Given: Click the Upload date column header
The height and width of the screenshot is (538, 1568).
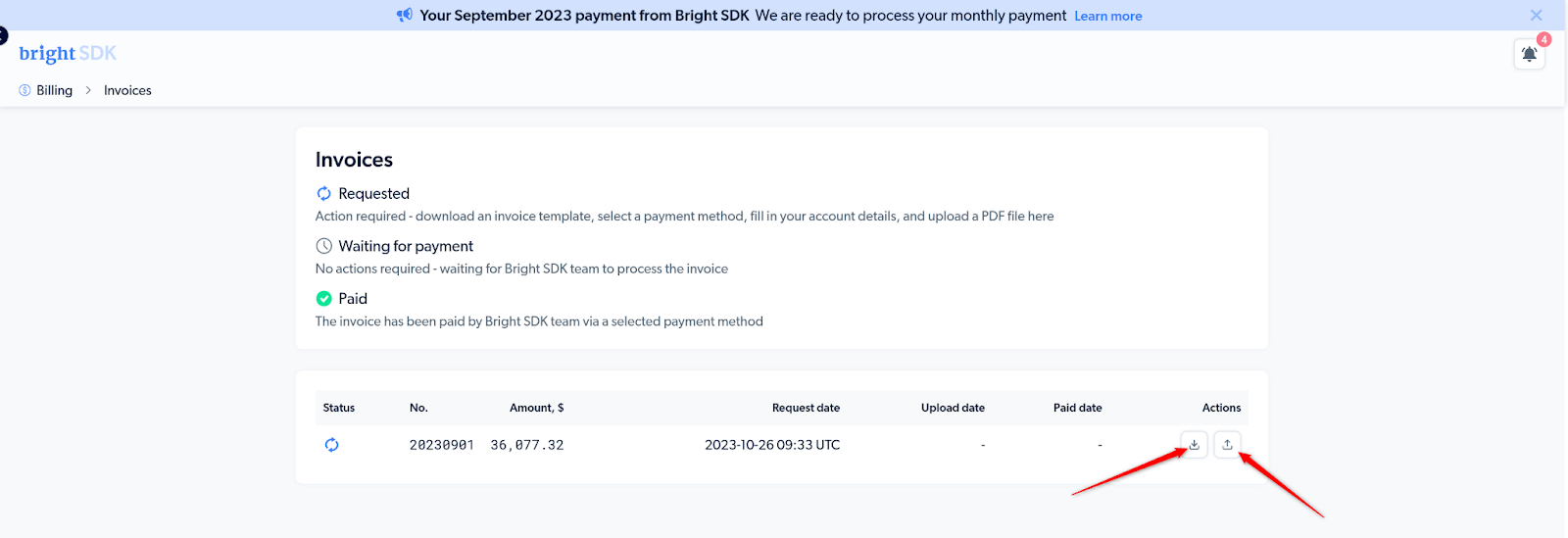Looking at the screenshot, I should point(953,408).
